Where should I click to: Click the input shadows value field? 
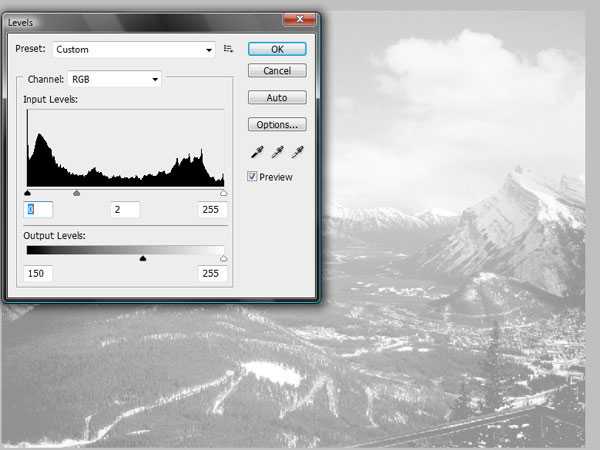coord(38,210)
